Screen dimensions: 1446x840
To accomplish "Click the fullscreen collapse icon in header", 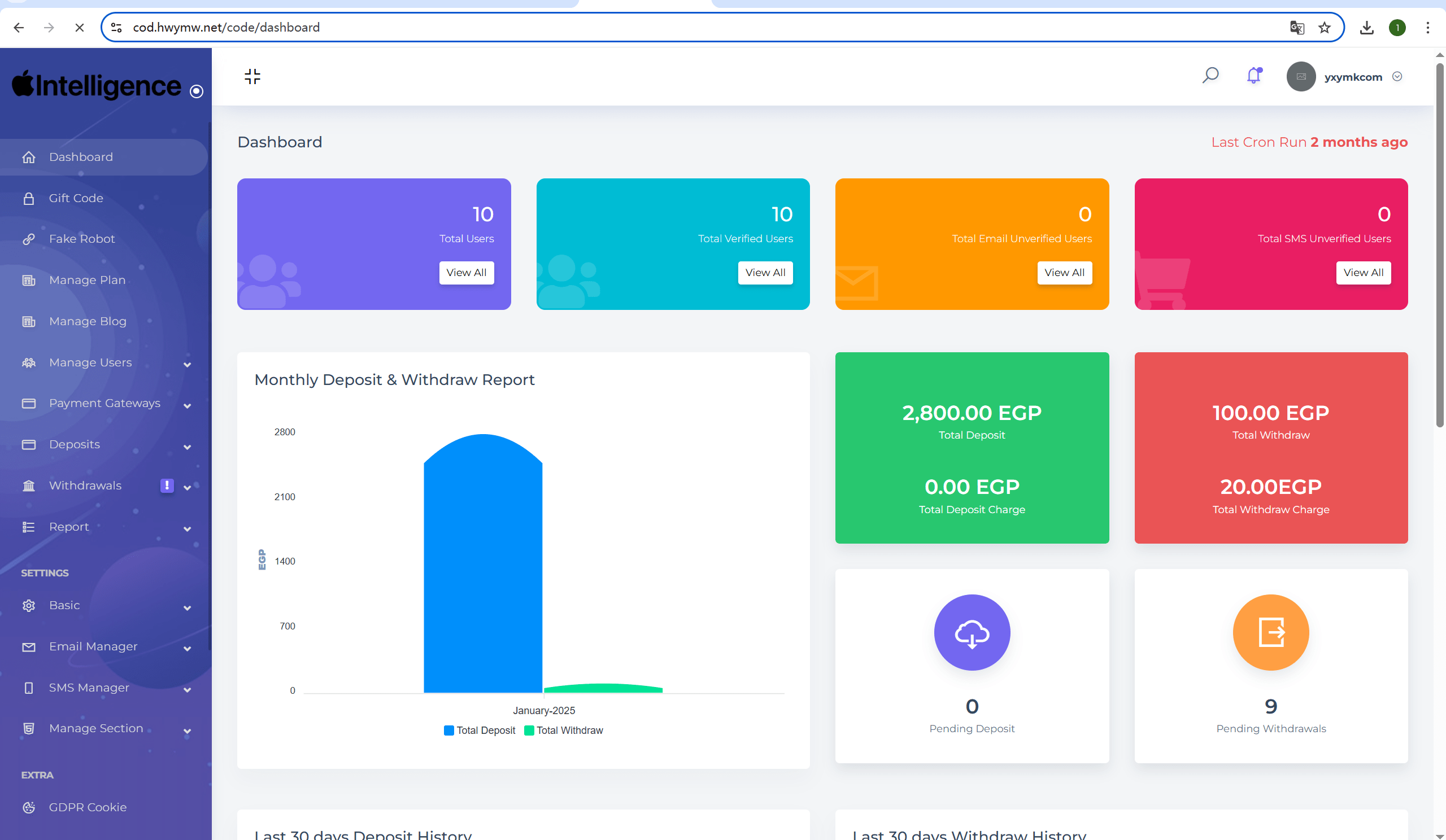I will 252,76.
